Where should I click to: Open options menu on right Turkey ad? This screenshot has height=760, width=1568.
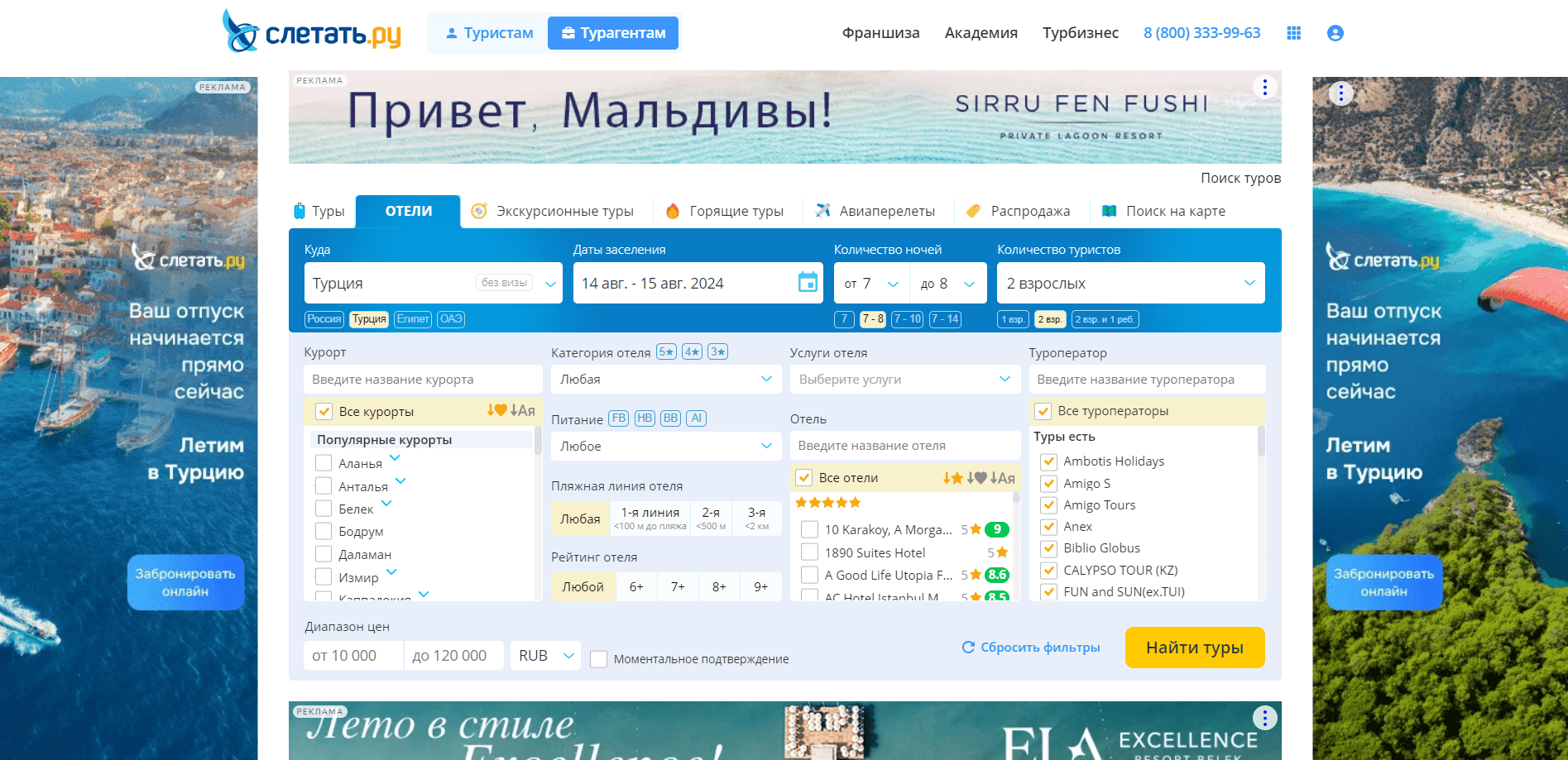[x=1340, y=93]
